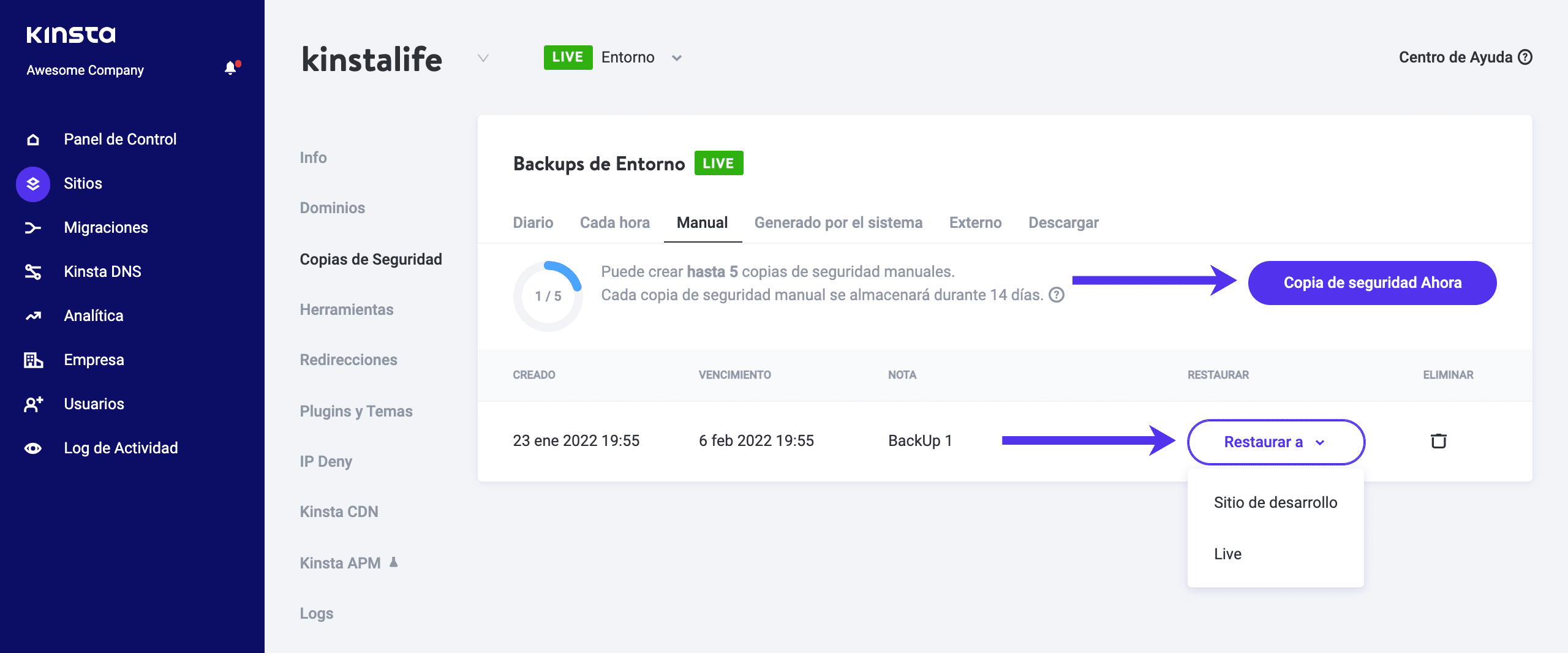Click the Log de Actividad eye icon
Screen dimensions: 1568x653
(33, 448)
